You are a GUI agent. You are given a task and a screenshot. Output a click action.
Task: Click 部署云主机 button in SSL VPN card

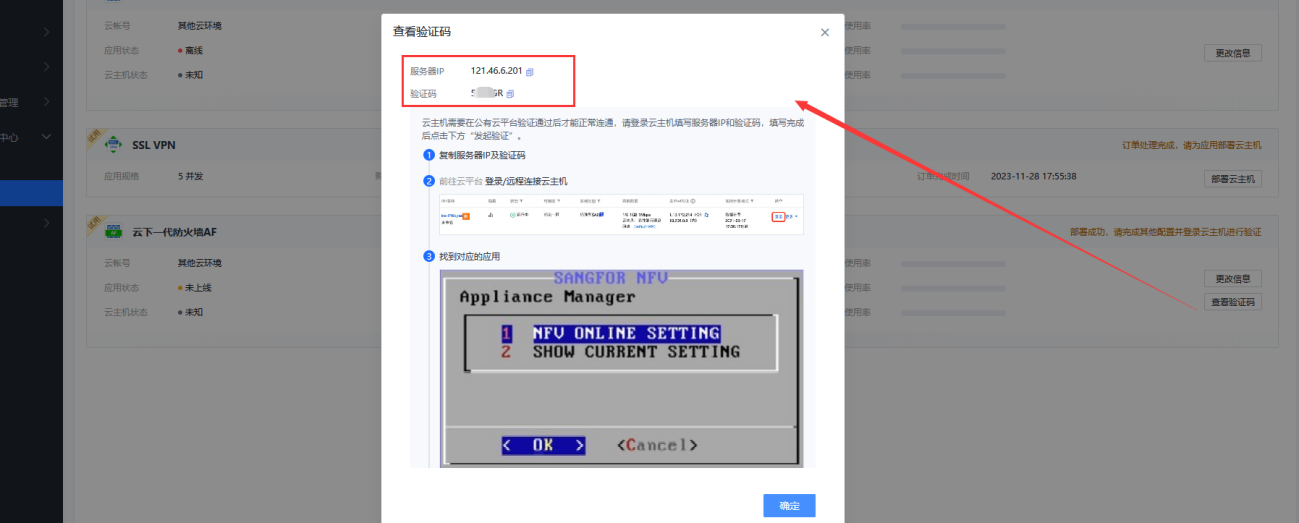point(1233,179)
